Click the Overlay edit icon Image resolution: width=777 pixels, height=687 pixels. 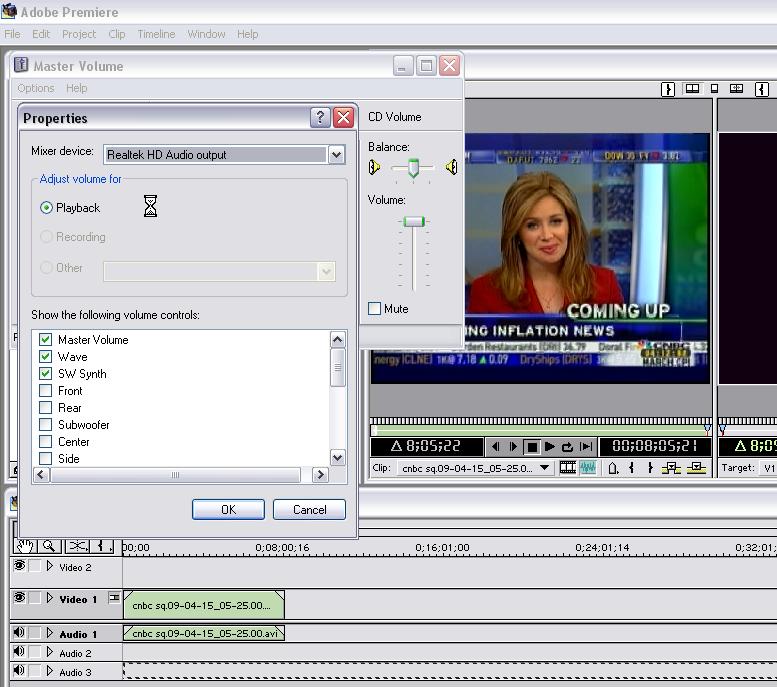696,467
